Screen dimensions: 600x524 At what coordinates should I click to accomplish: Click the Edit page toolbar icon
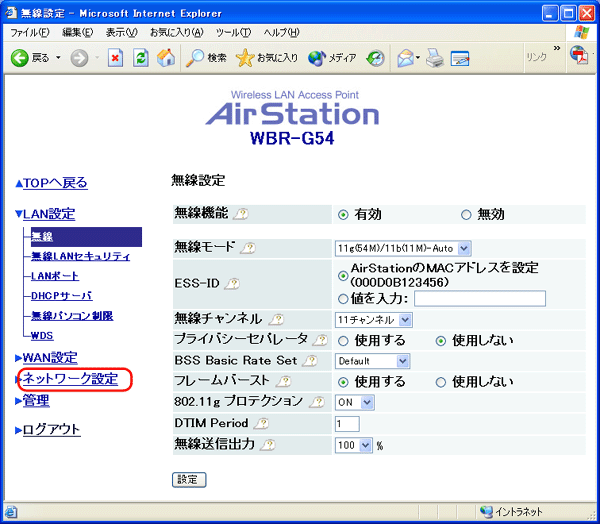click(x=460, y=59)
